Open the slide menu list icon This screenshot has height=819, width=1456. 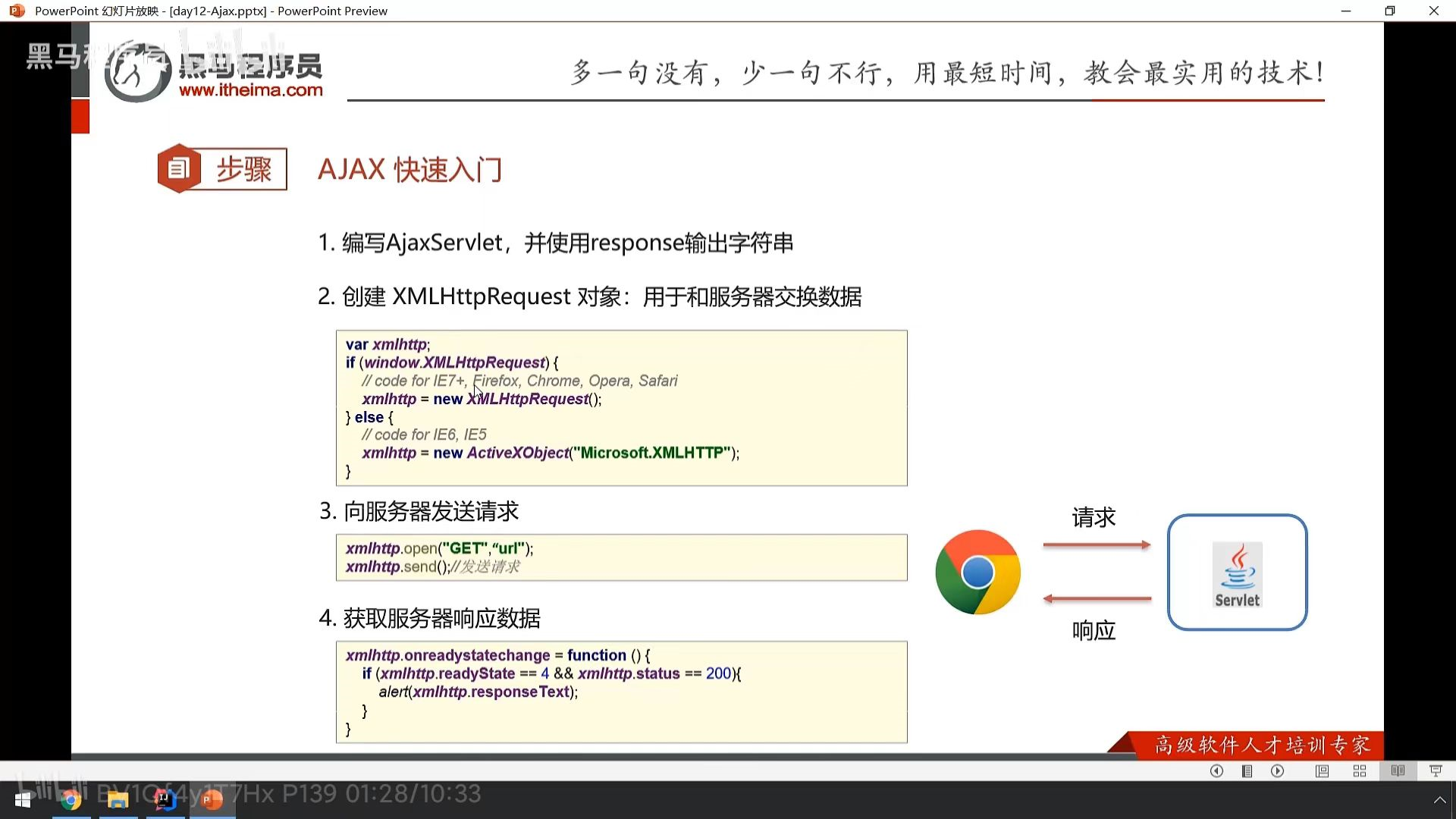tap(1247, 771)
